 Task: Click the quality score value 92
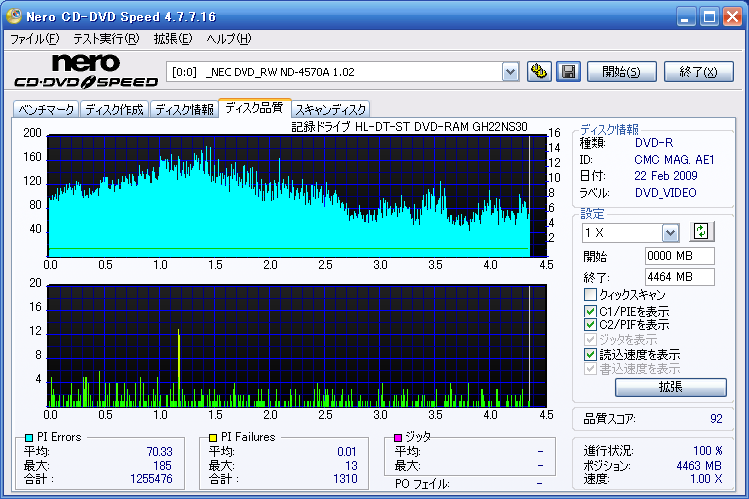point(716,419)
